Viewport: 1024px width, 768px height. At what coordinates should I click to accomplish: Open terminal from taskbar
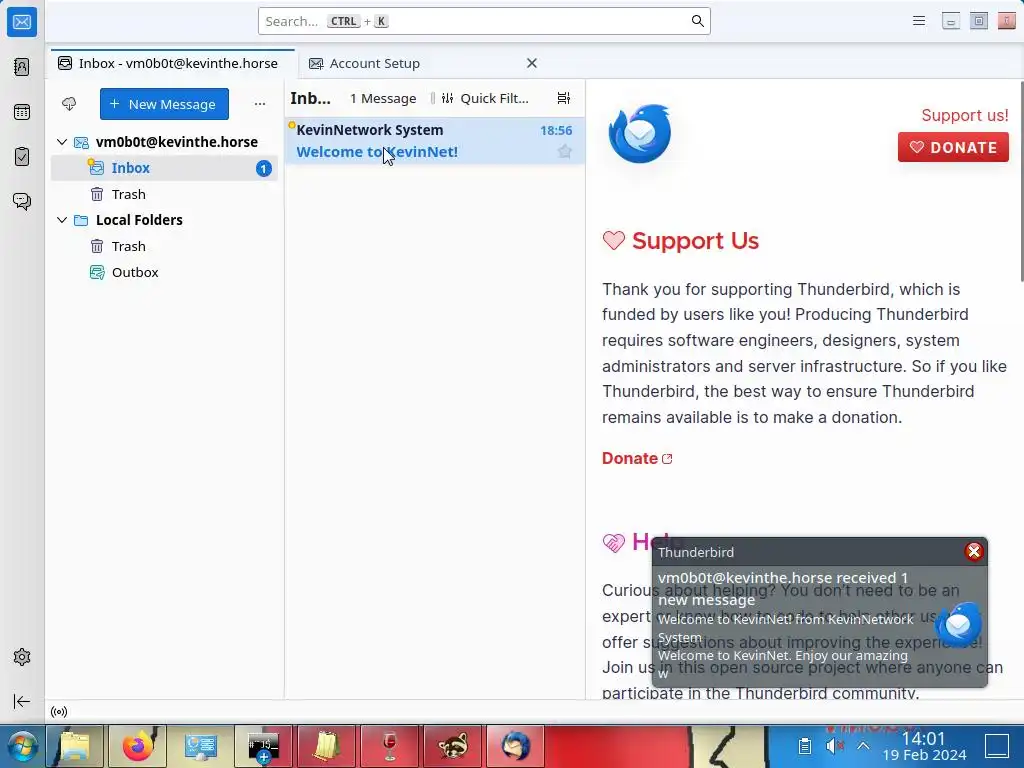(x=264, y=746)
